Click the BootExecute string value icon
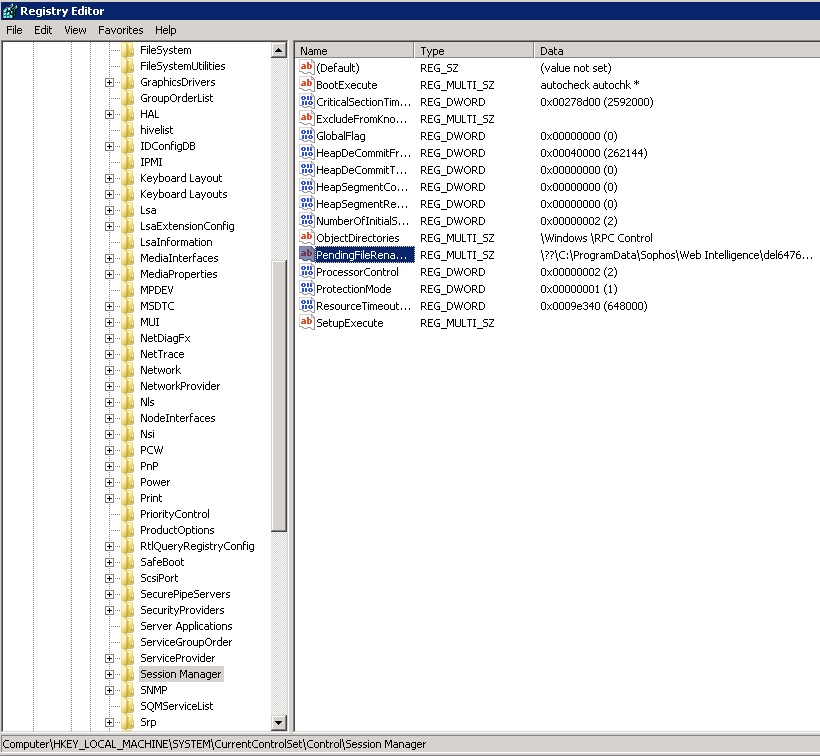 click(x=307, y=85)
